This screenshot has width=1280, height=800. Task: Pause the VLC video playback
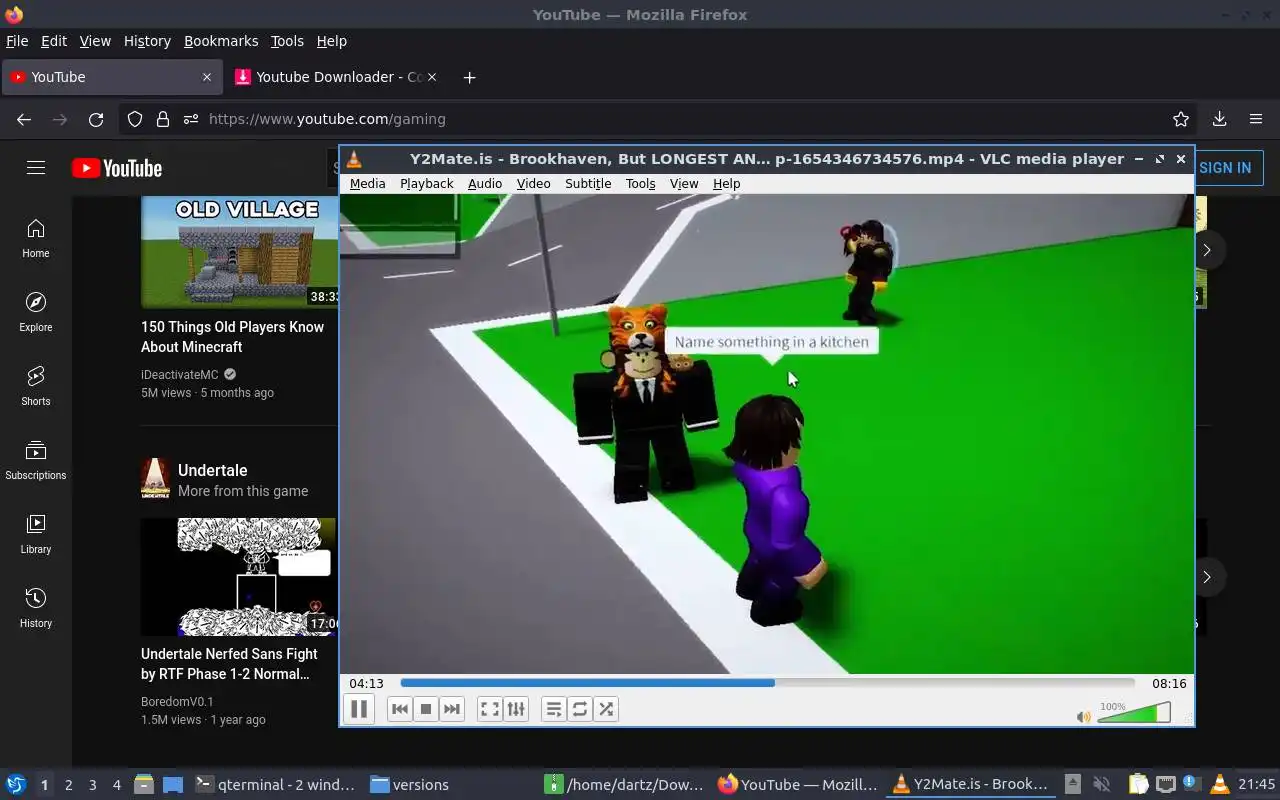point(359,709)
